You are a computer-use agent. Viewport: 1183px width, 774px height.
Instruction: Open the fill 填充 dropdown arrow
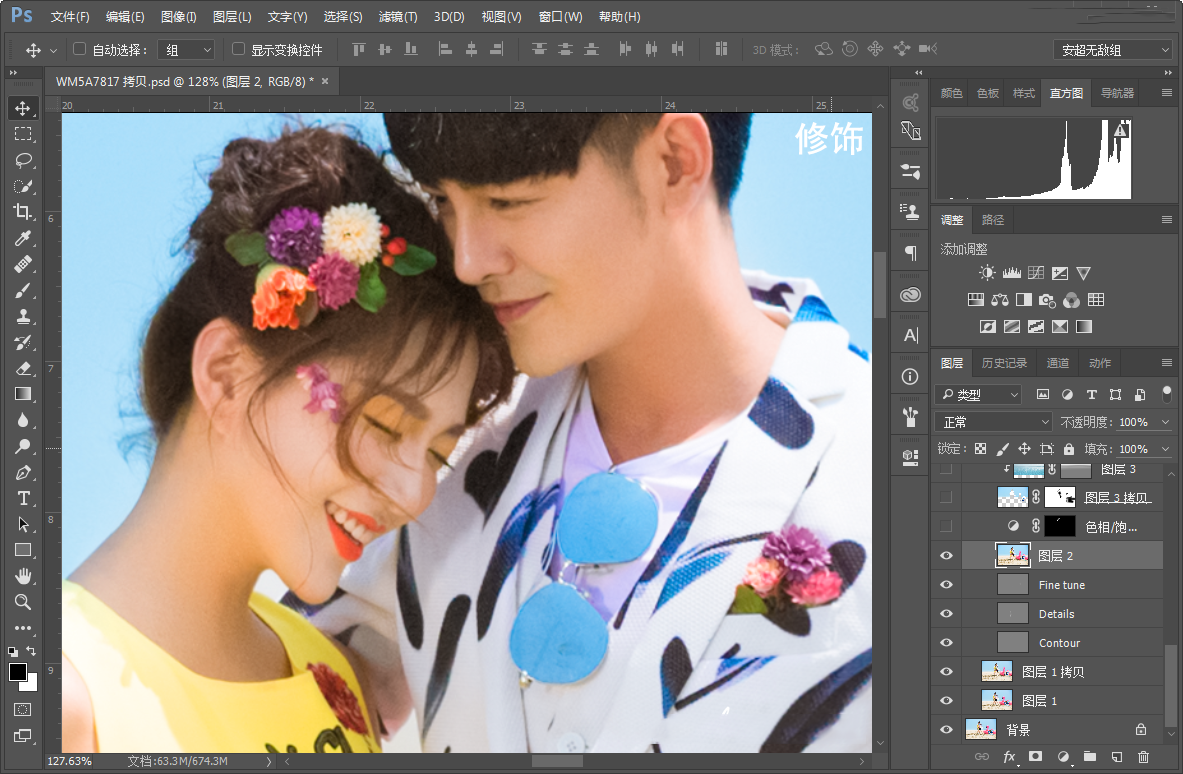point(1166,449)
